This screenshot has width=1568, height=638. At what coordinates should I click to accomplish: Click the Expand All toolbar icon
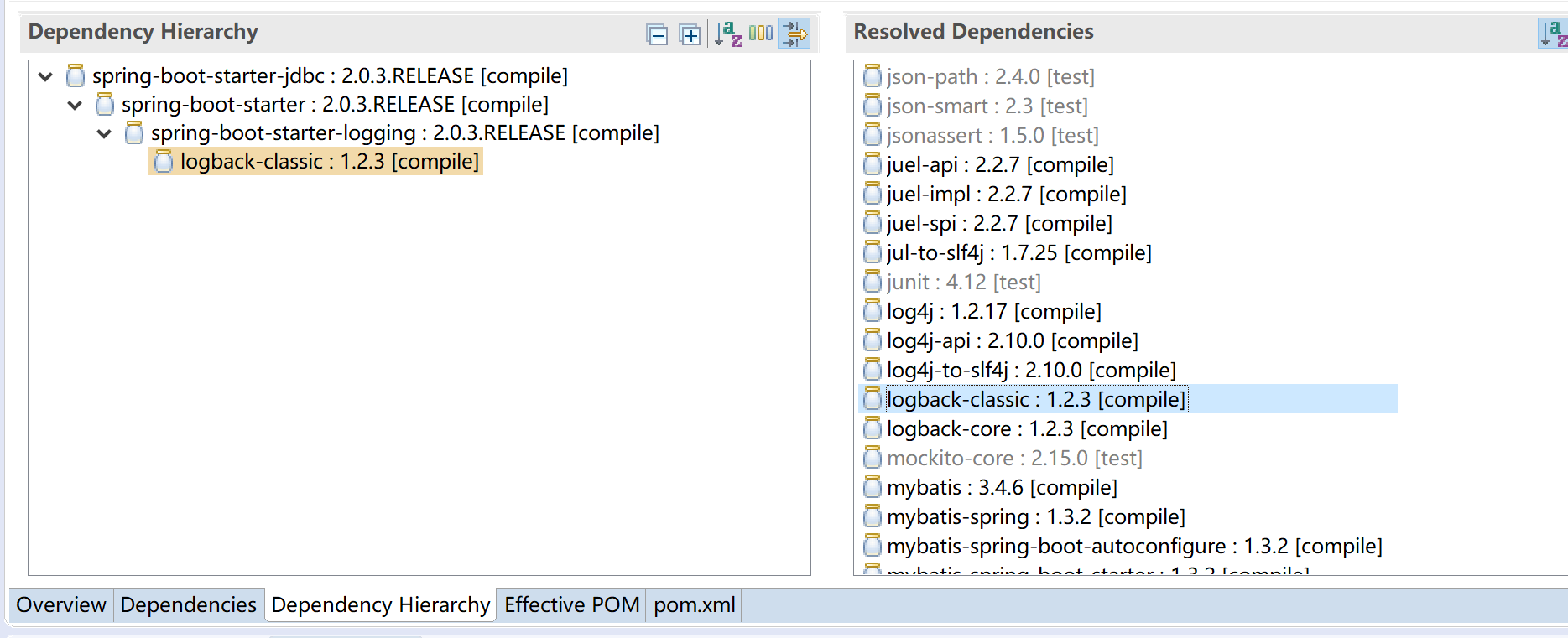click(690, 34)
